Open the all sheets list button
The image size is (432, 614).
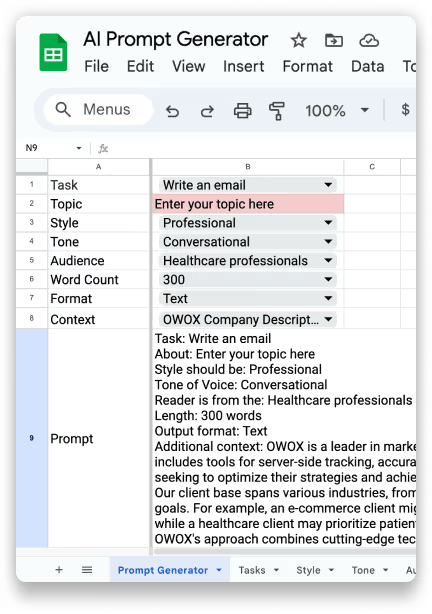(x=87, y=570)
